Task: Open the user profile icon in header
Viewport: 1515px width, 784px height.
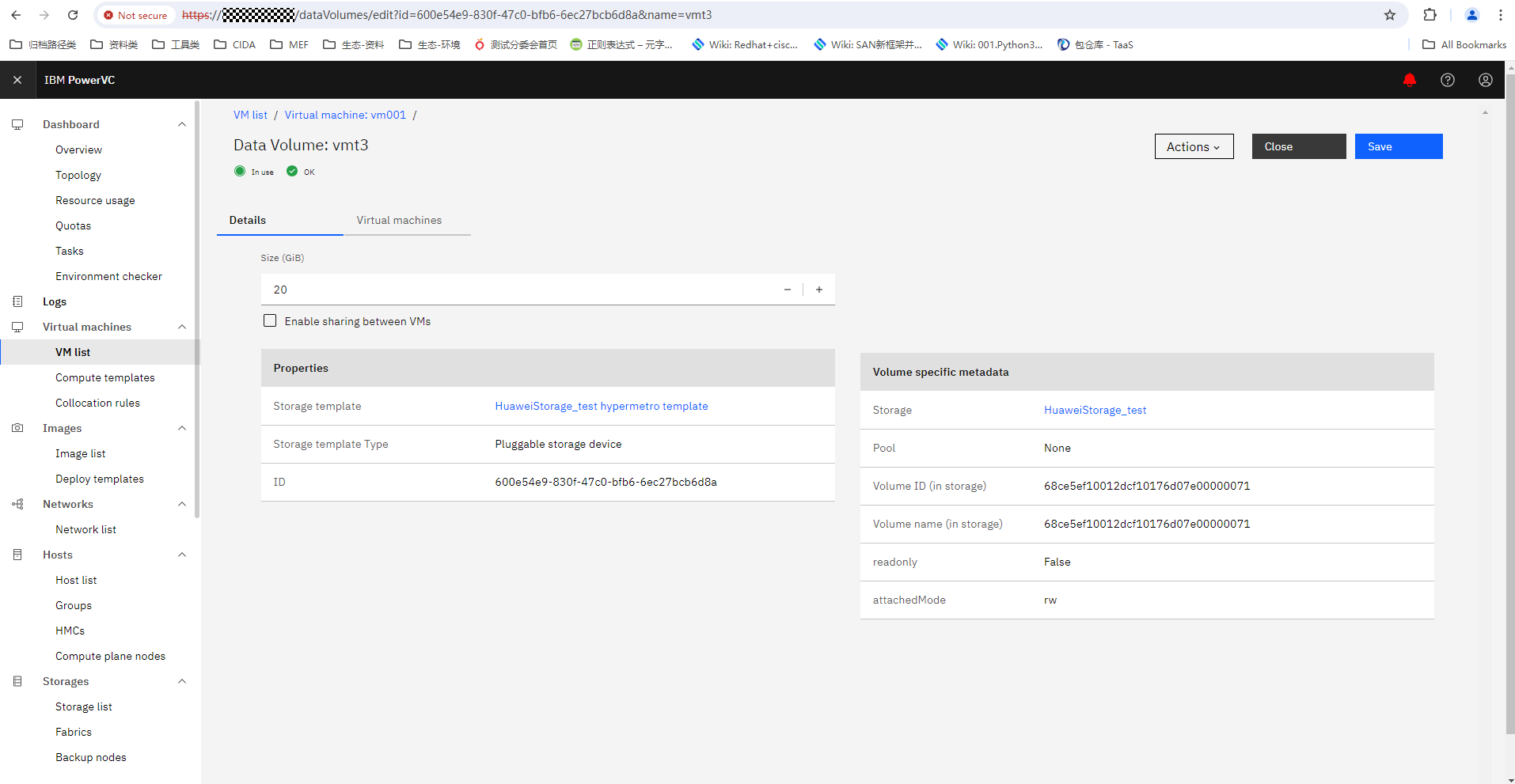Action: (x=1486, y=80)
